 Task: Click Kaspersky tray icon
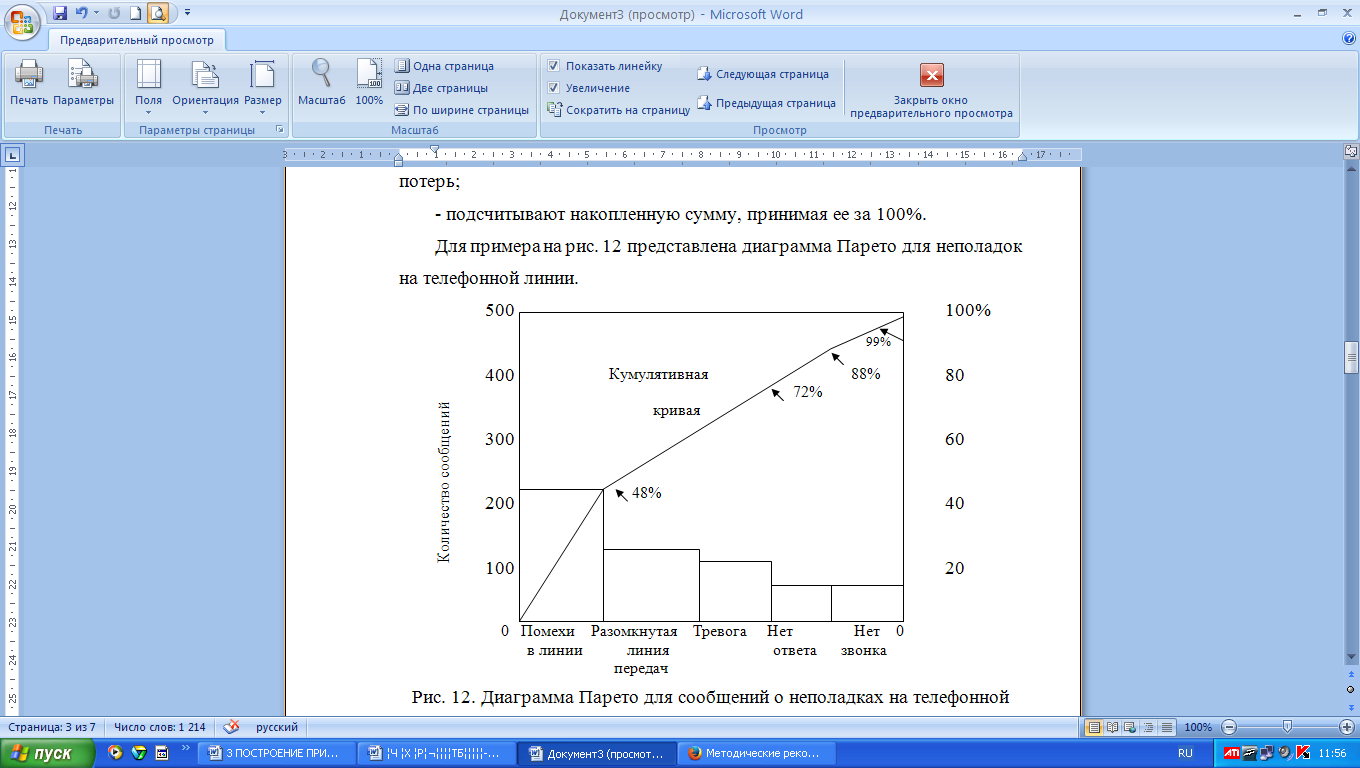coord(1302,752)
